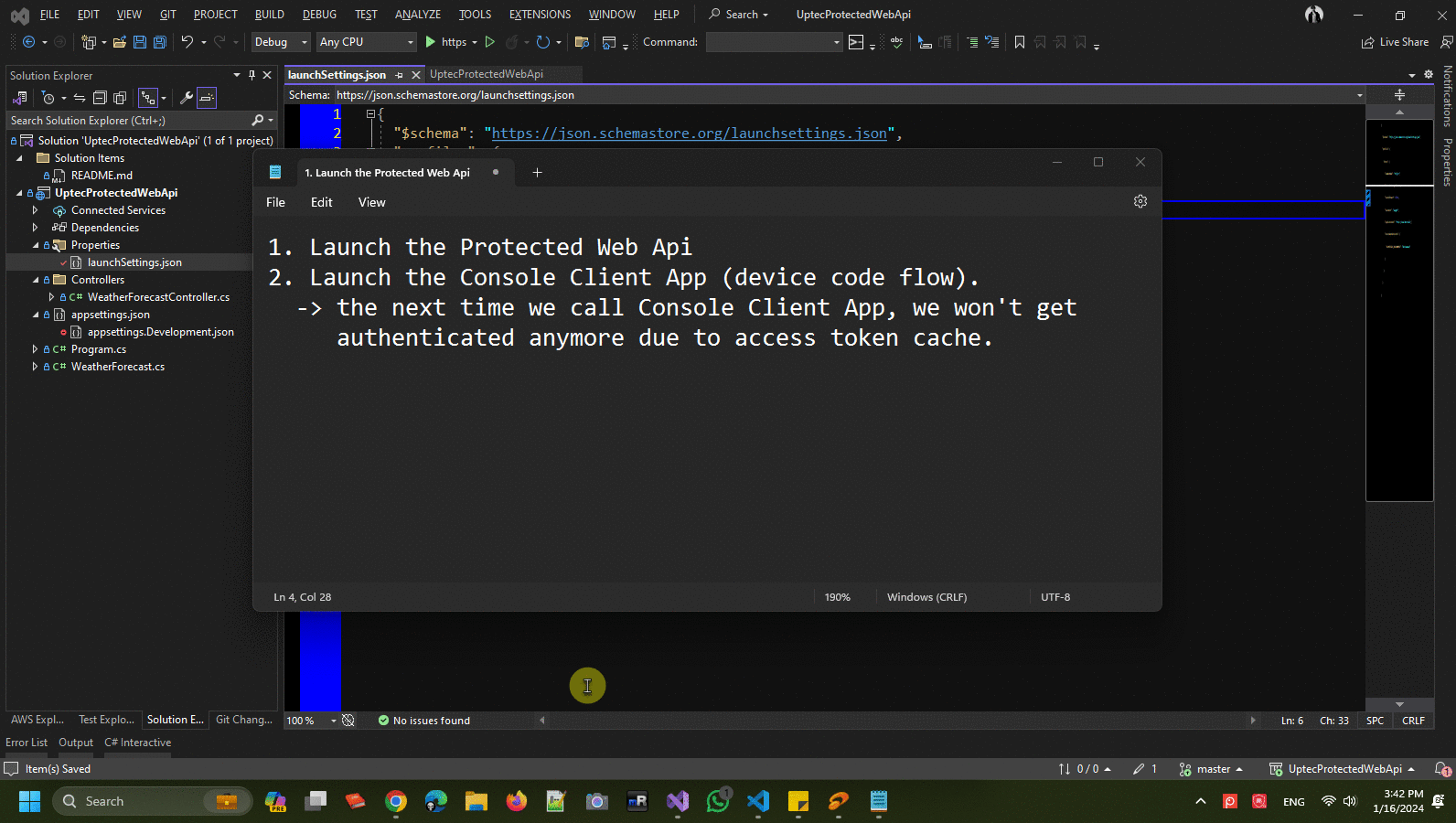Screen dimensions: 1456x823
Task: Open the BUILD menu
Action: coord(269,15)
